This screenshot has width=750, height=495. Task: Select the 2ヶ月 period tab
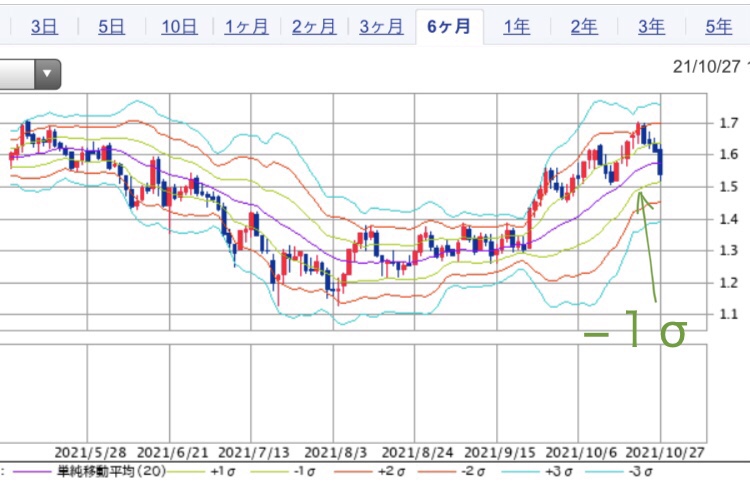click(314, 27)
